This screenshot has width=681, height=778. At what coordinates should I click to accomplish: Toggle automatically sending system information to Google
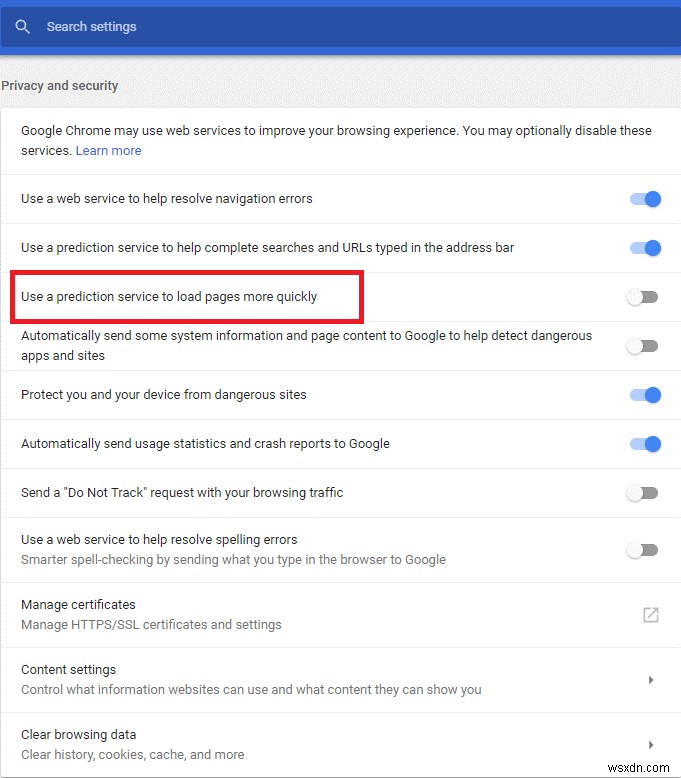click(x=642, y=346)
